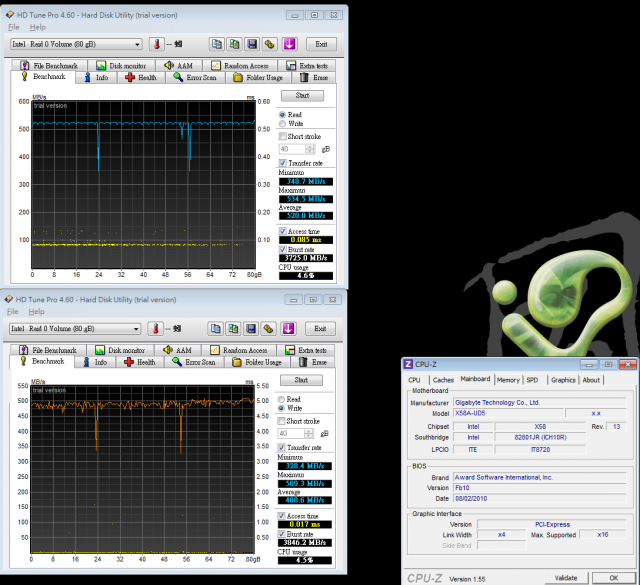The width and height of the screenshot is (640, 585).
Task: Open Random Access tab in top HD Tune window
Action: pyautogui.click(x=240, y=66)
